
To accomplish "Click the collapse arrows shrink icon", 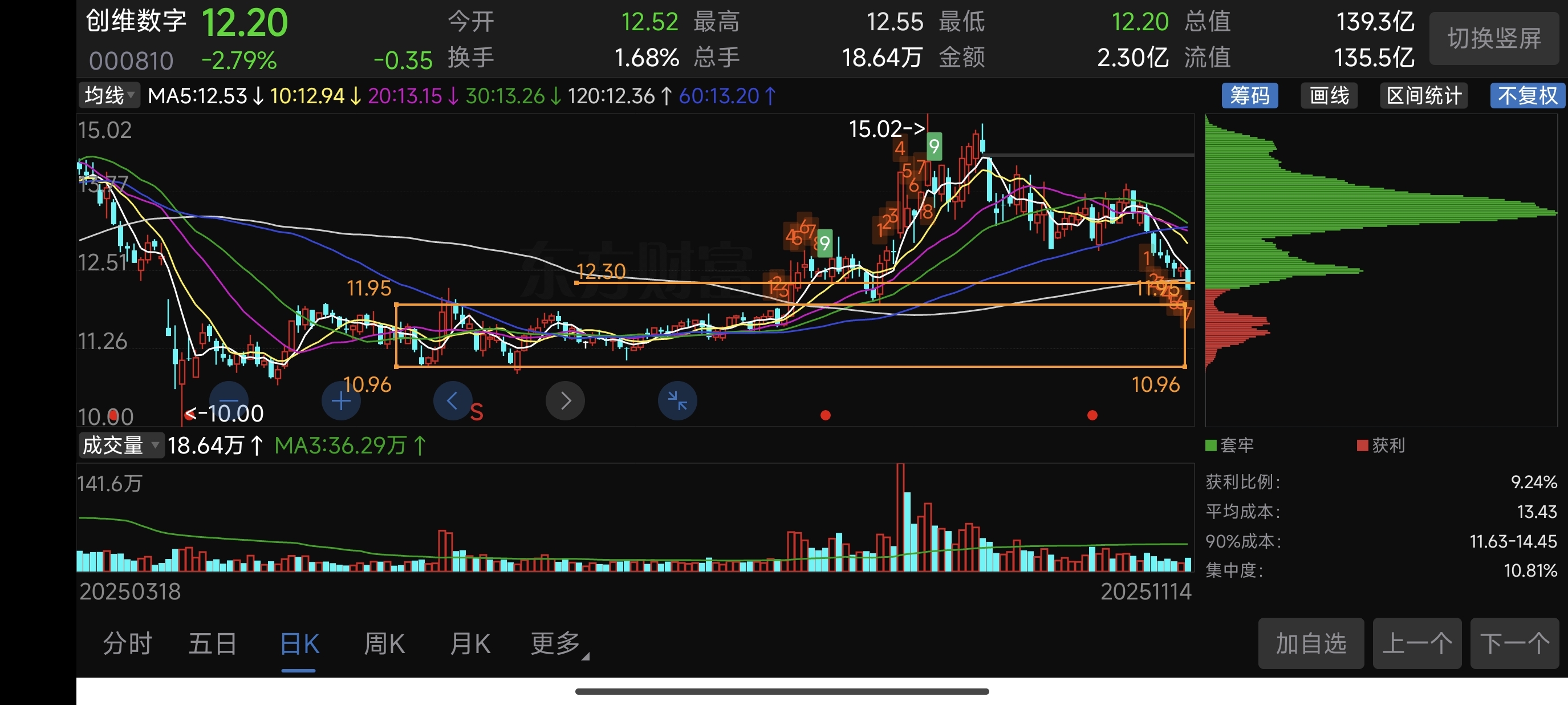I will pos(677,400).
